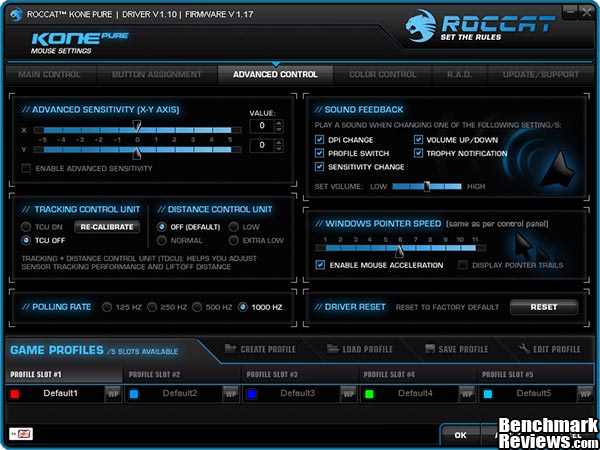600x450 pixels.
Task: Increase X axis value with up arrow
Action: point(279,123)
